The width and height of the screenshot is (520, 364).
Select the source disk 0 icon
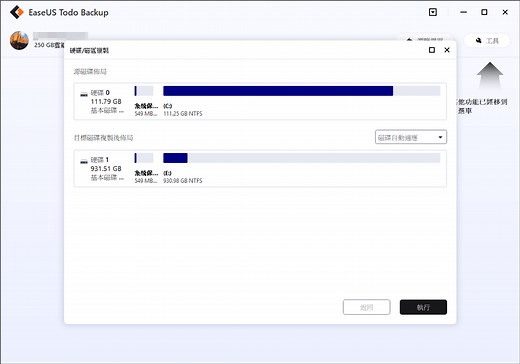pos(84,94)
